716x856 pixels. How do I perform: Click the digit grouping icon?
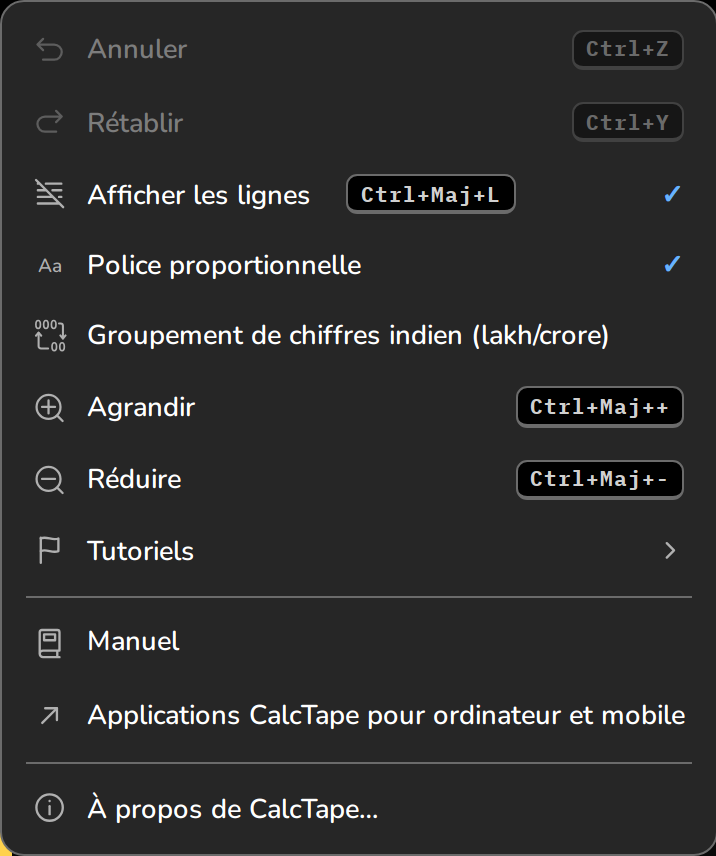click(x=50, y=335)
